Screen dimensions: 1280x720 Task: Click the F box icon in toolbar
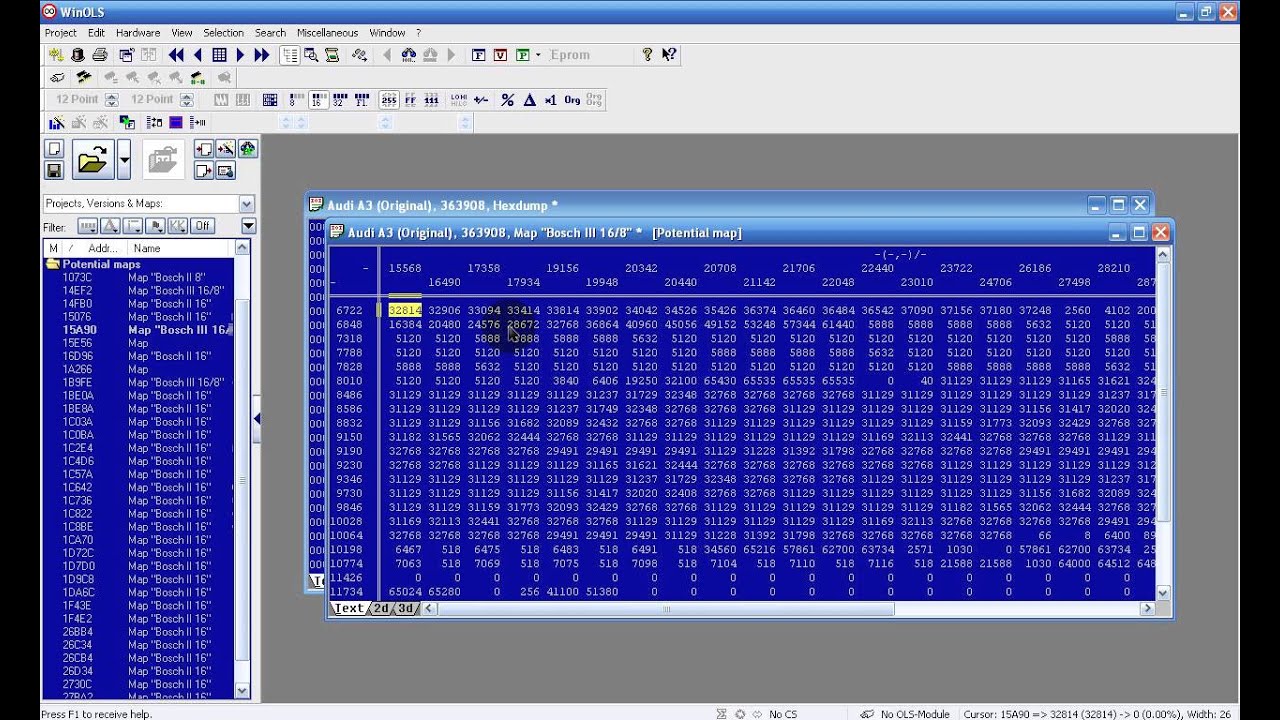[478, 55]
